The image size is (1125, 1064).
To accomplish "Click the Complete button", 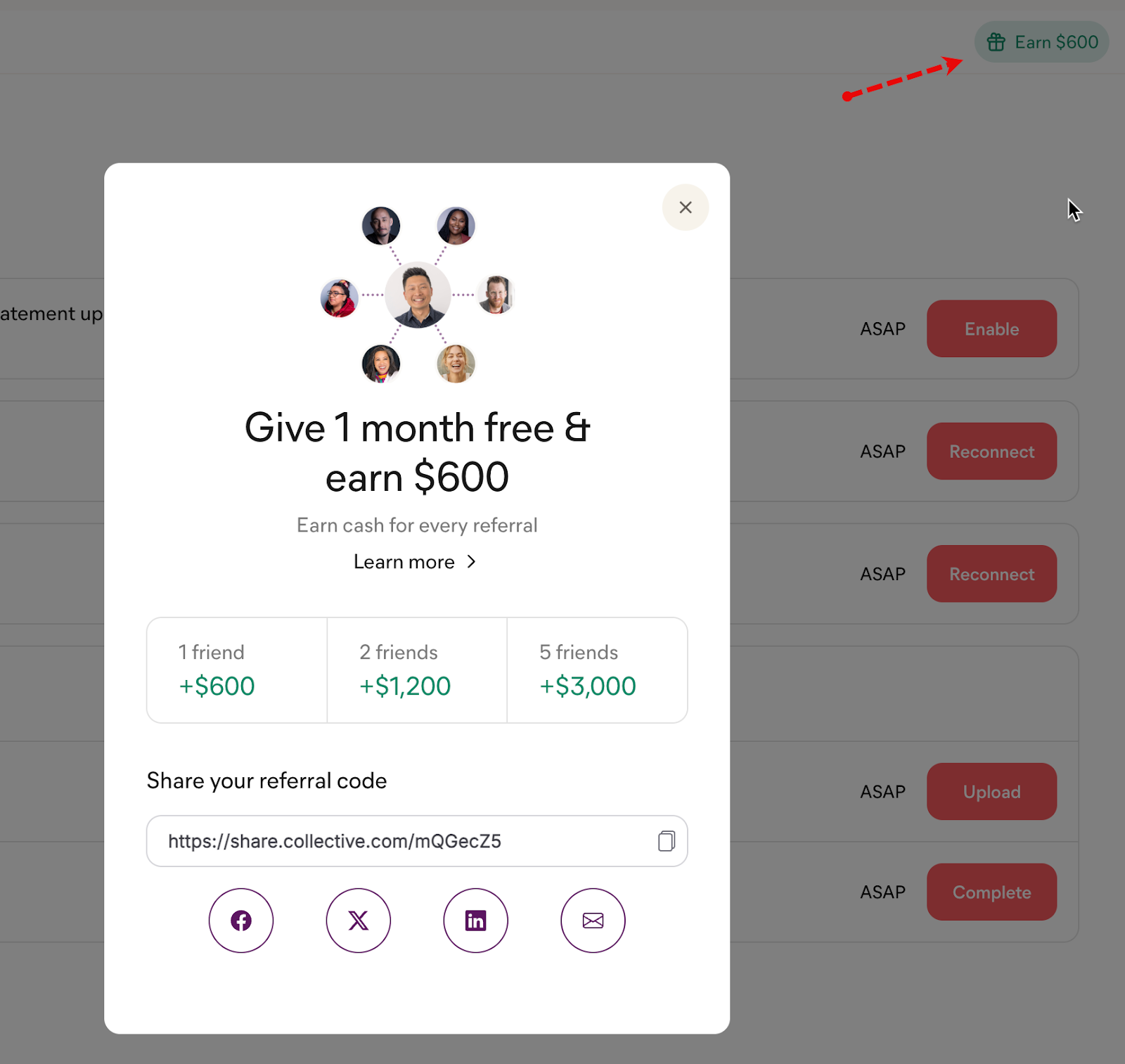I will click(991, 892).
